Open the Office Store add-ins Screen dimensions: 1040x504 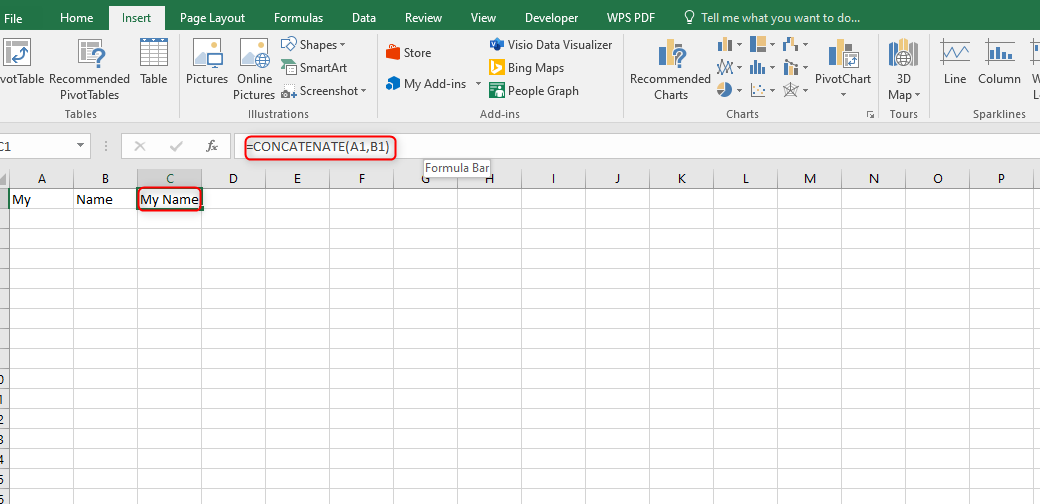point(409,53)
